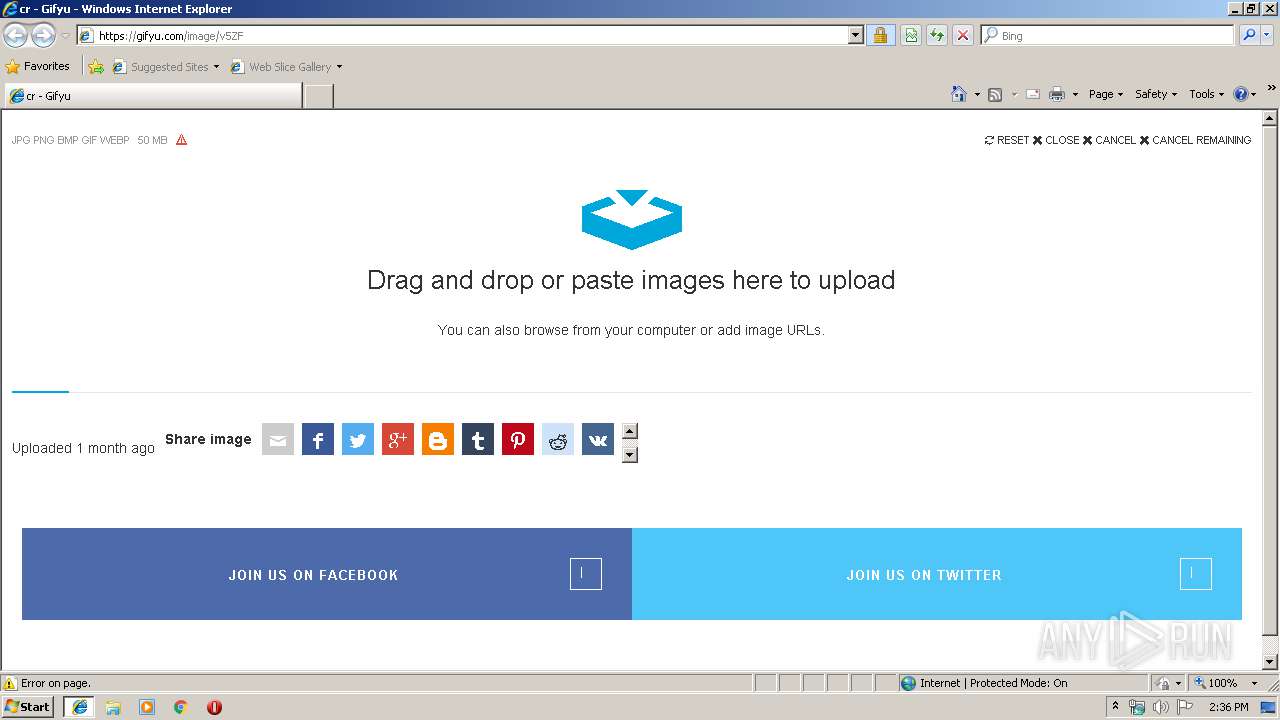Share image on Google Plus icon
1280x720 pixels.
point(398,439)
